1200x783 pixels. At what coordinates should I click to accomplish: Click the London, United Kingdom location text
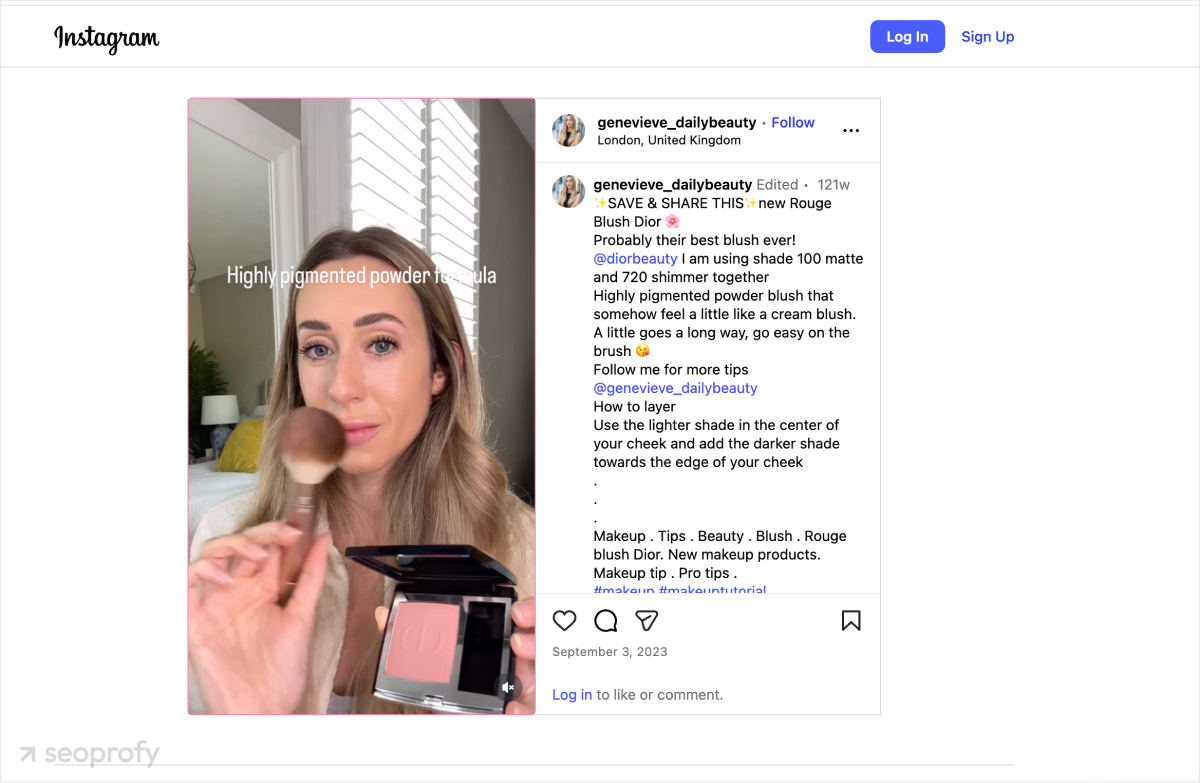pos(668,140)
